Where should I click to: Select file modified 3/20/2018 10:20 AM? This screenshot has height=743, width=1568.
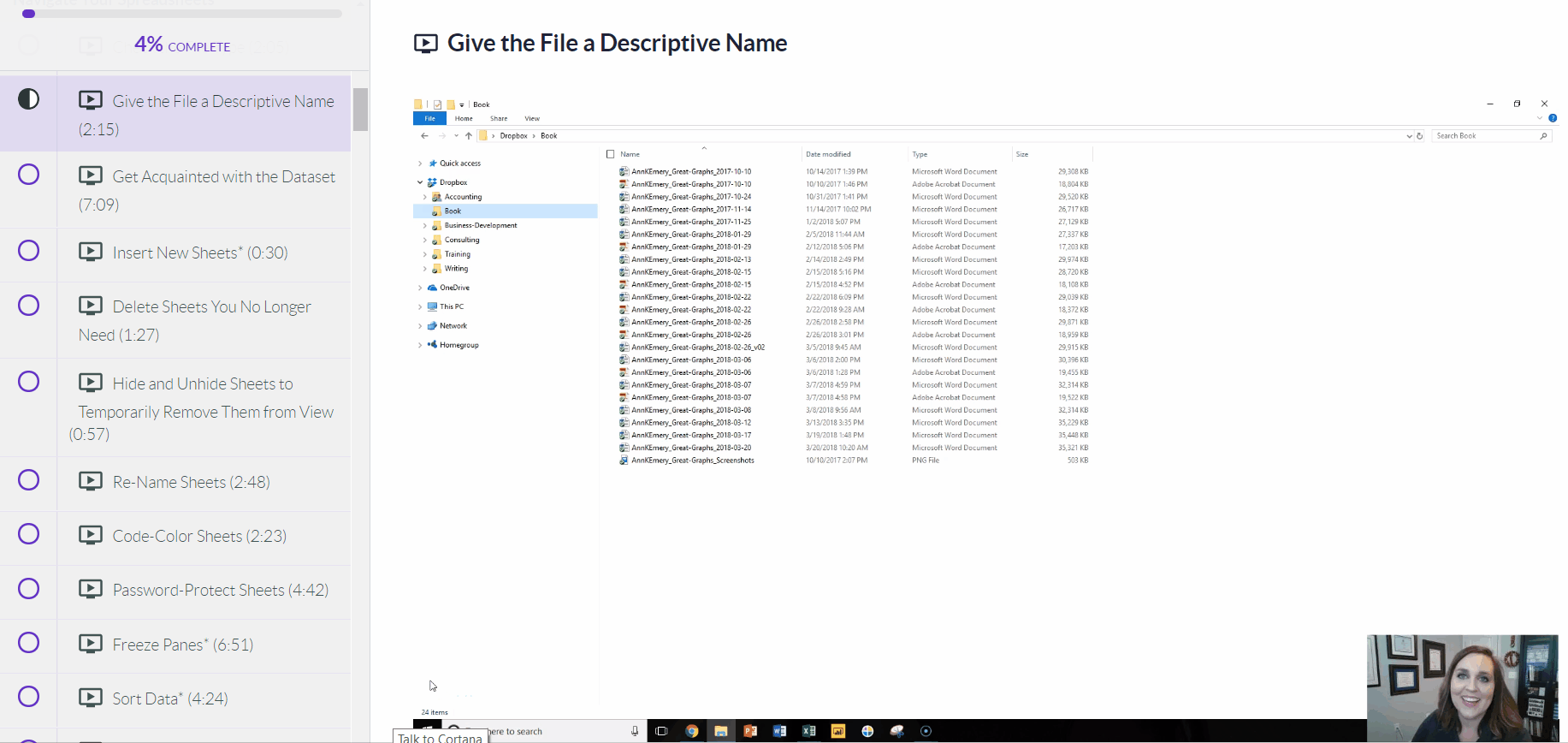click(854, 448)
